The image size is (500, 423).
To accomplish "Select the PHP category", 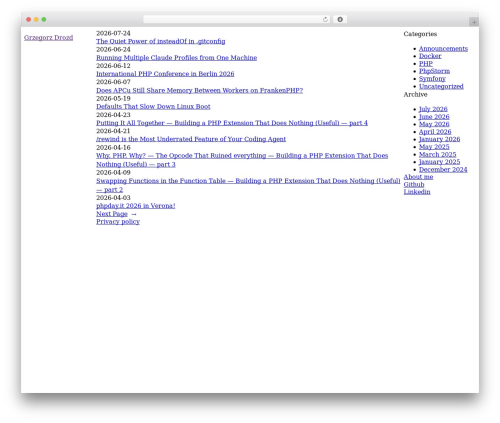I will (426, 64).
